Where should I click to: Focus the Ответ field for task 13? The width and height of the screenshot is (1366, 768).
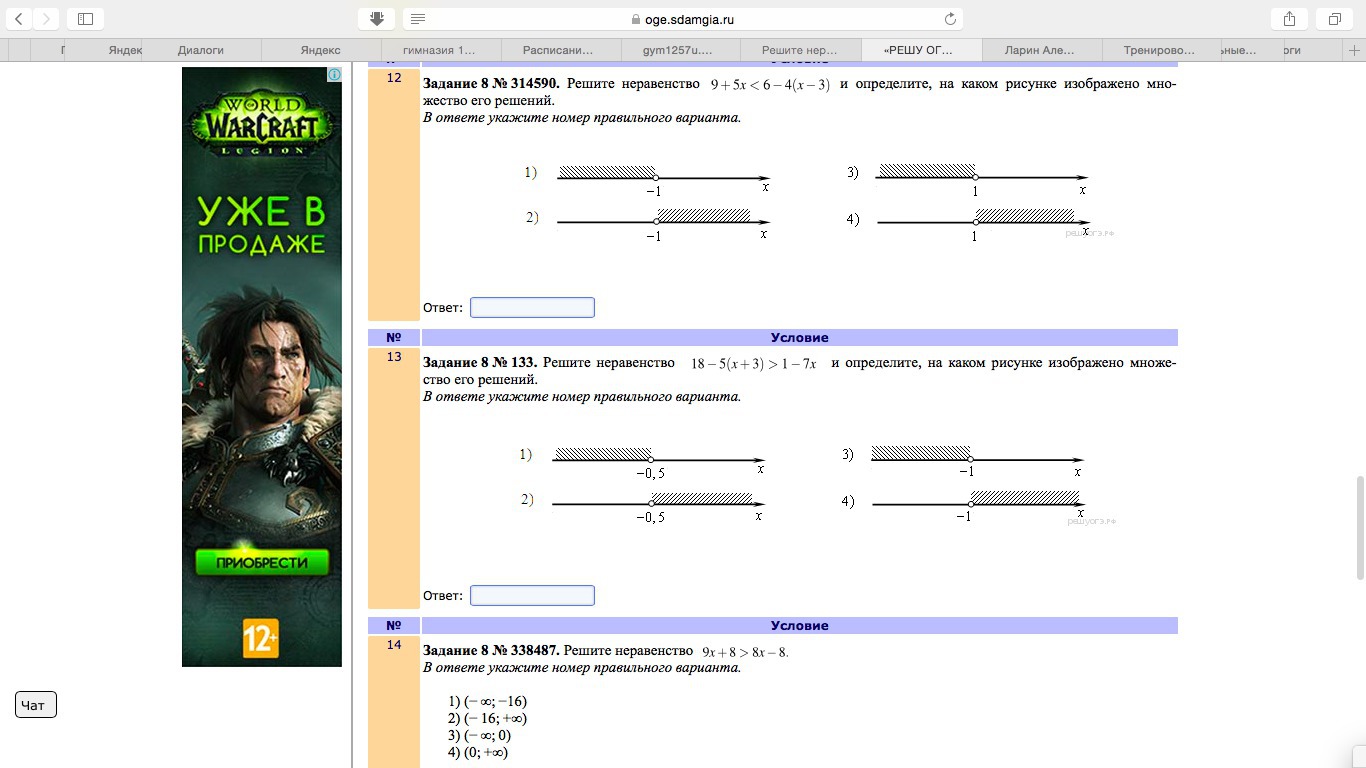click(x=532, y=595)
